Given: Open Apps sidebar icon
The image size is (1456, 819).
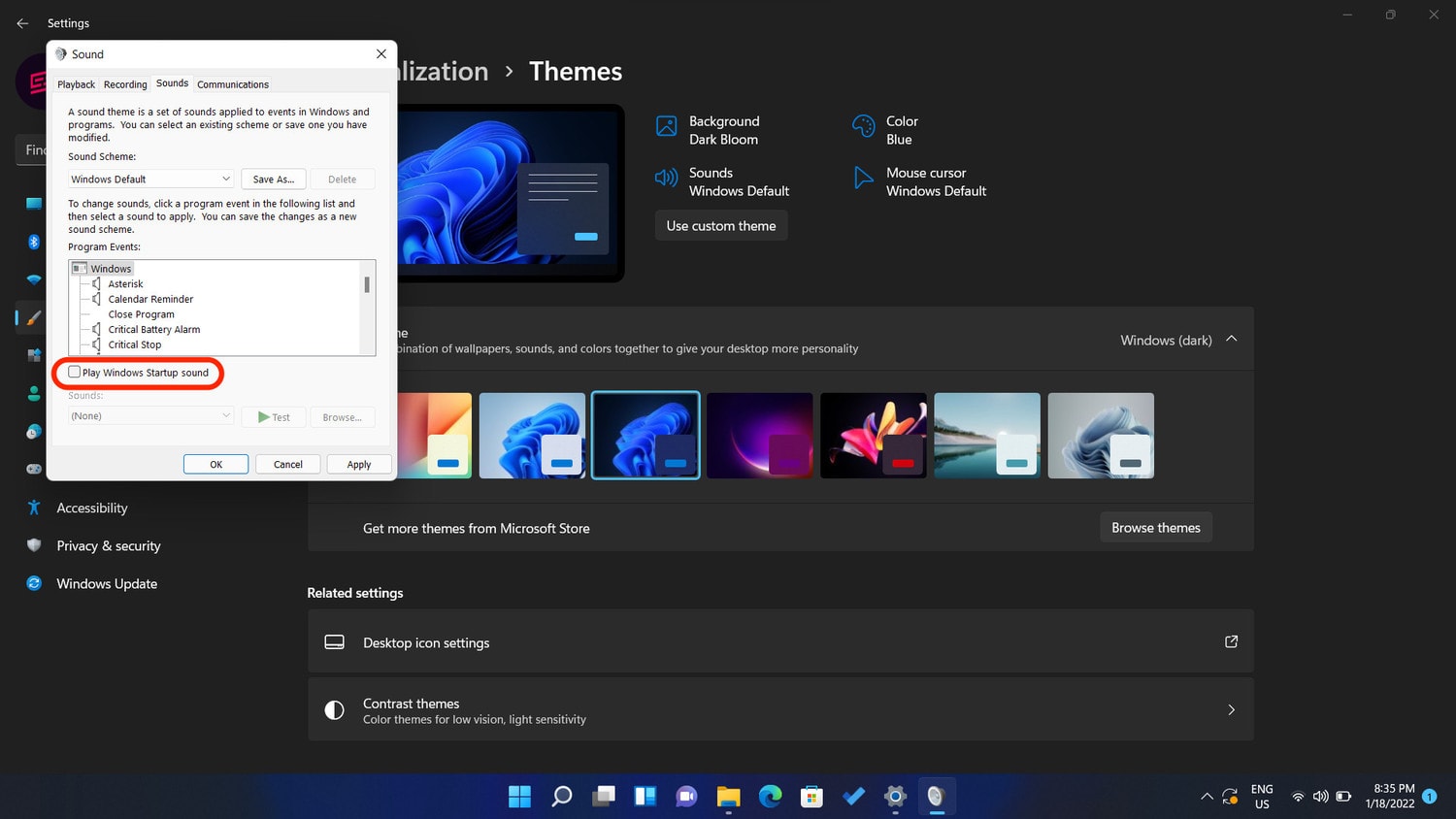Looking at the screenshot, I should point(34,356).
